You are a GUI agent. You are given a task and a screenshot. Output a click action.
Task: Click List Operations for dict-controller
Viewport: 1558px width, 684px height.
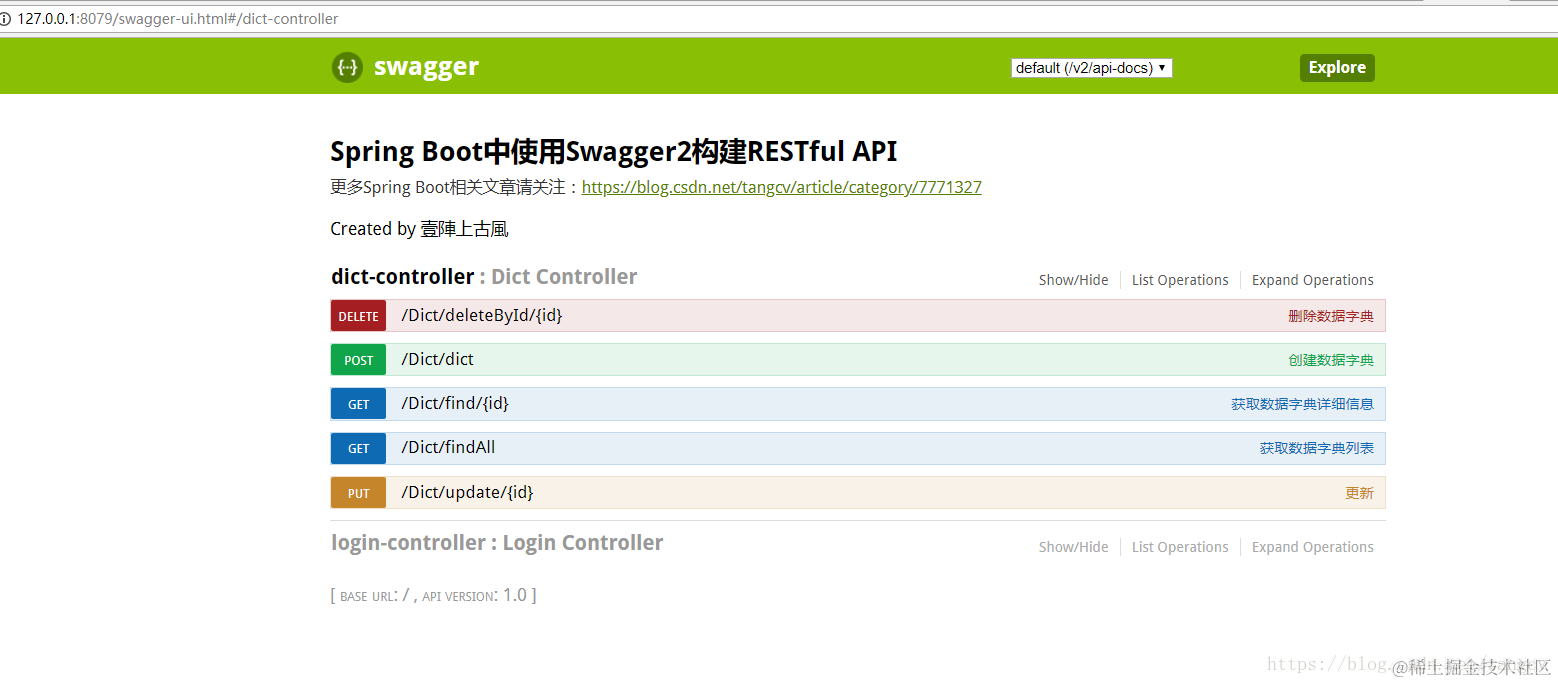pyautogui.click(x=1180, y=280)
